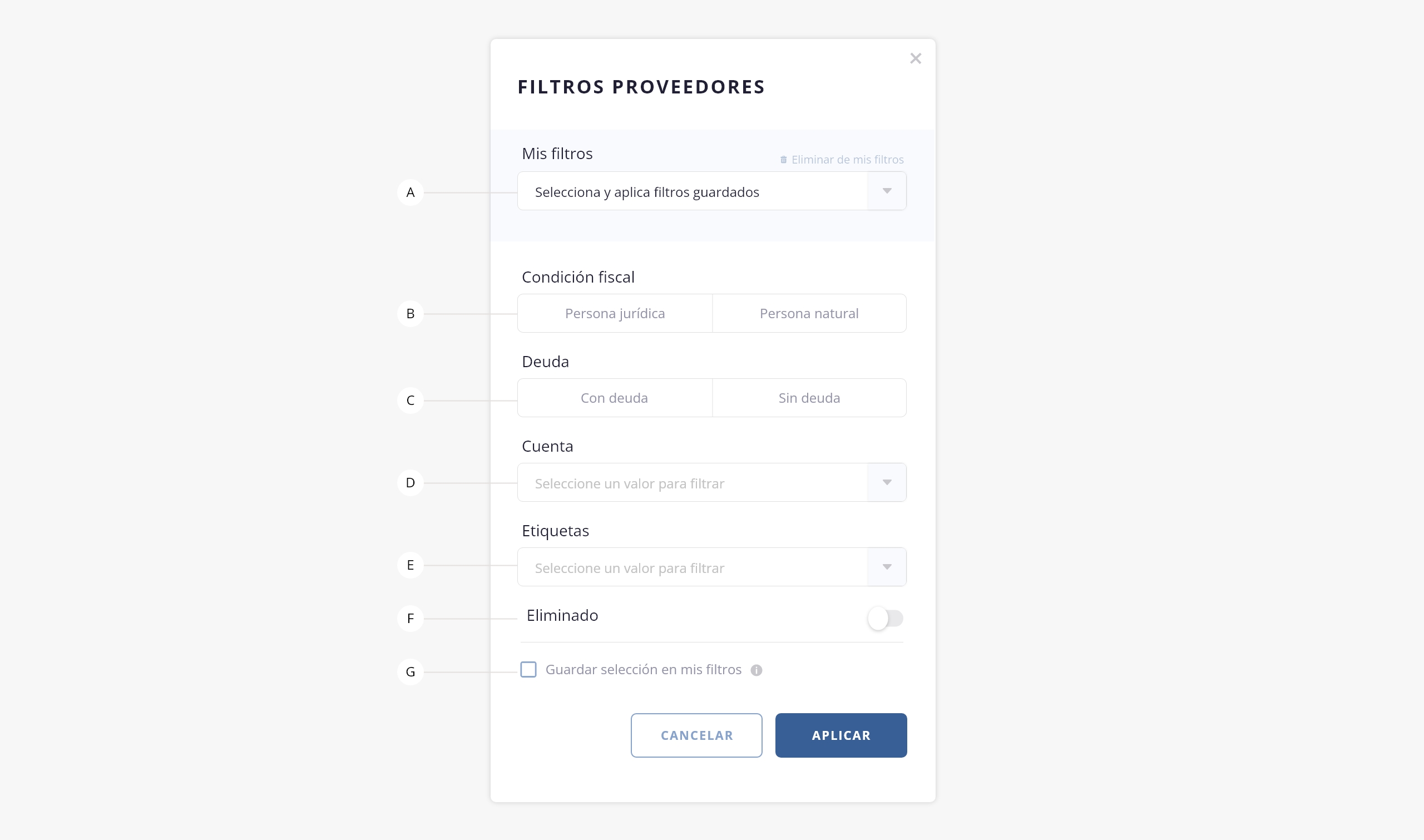This screenshot has height=840, width=1424.
Task: Click the Cuenta filter value field
Action: coord(691,483)
